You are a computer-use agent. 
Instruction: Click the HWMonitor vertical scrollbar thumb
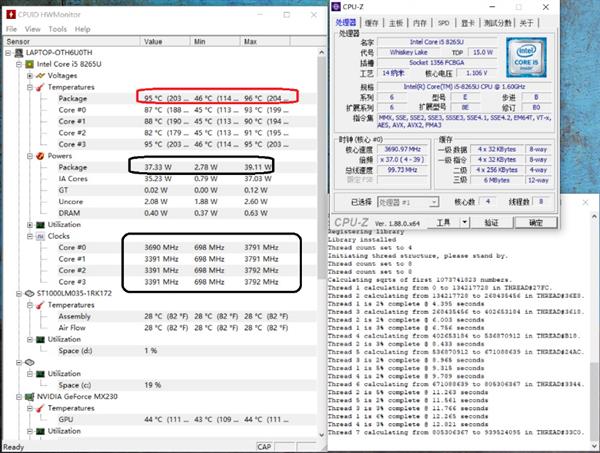[x=321, y=168]
